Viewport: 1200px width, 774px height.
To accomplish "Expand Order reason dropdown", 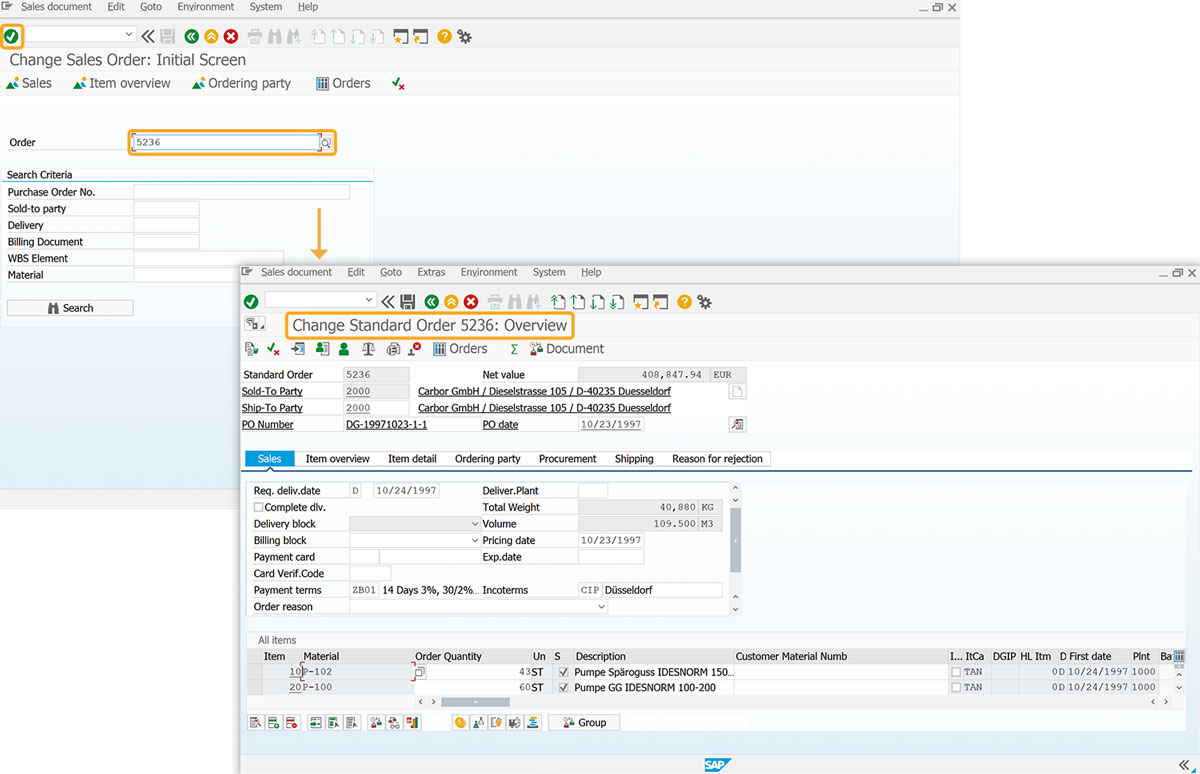I will [x=601, y=607].
